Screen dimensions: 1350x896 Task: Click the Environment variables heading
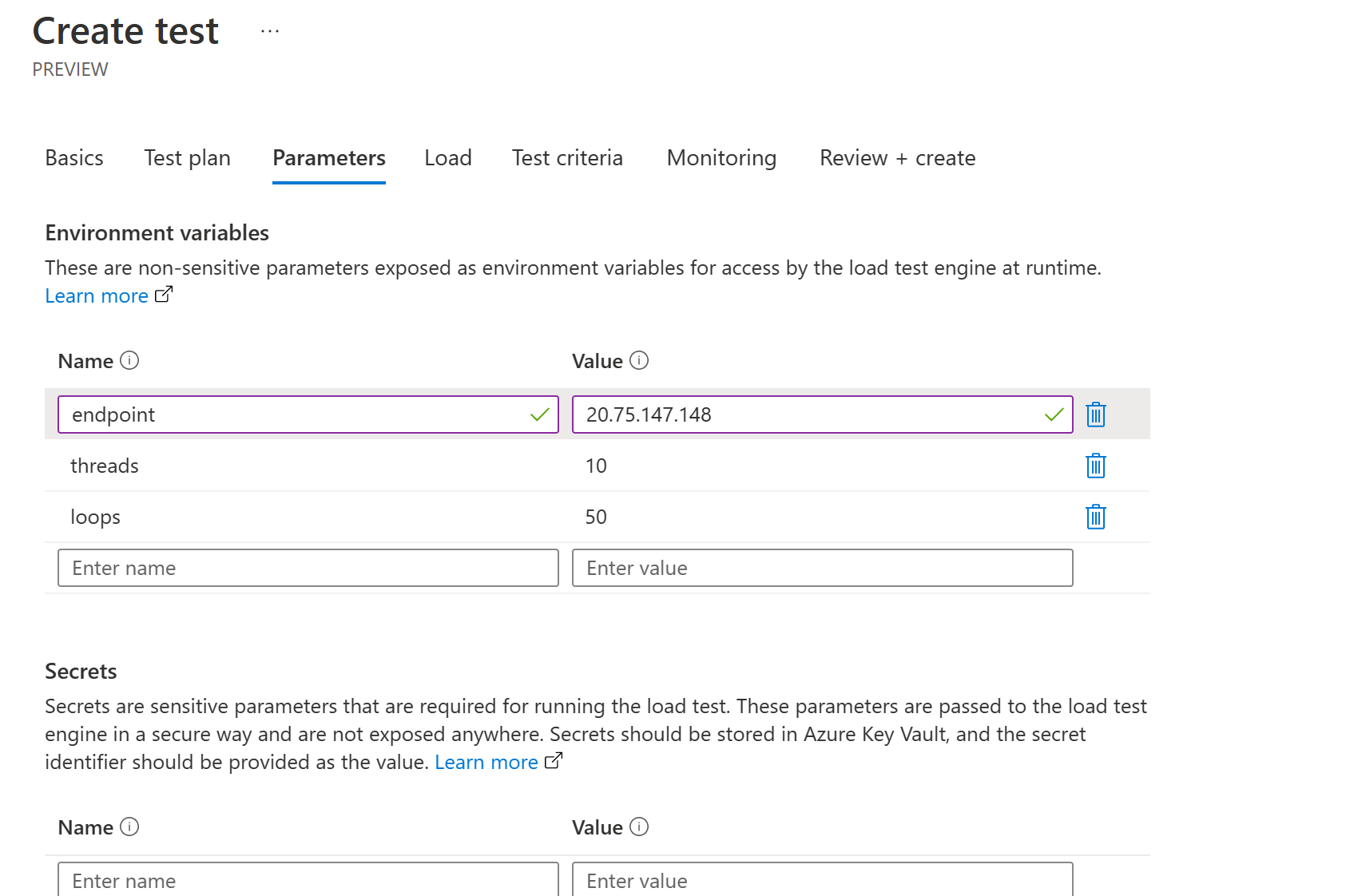pyautogui.click(x=157, y=233)
